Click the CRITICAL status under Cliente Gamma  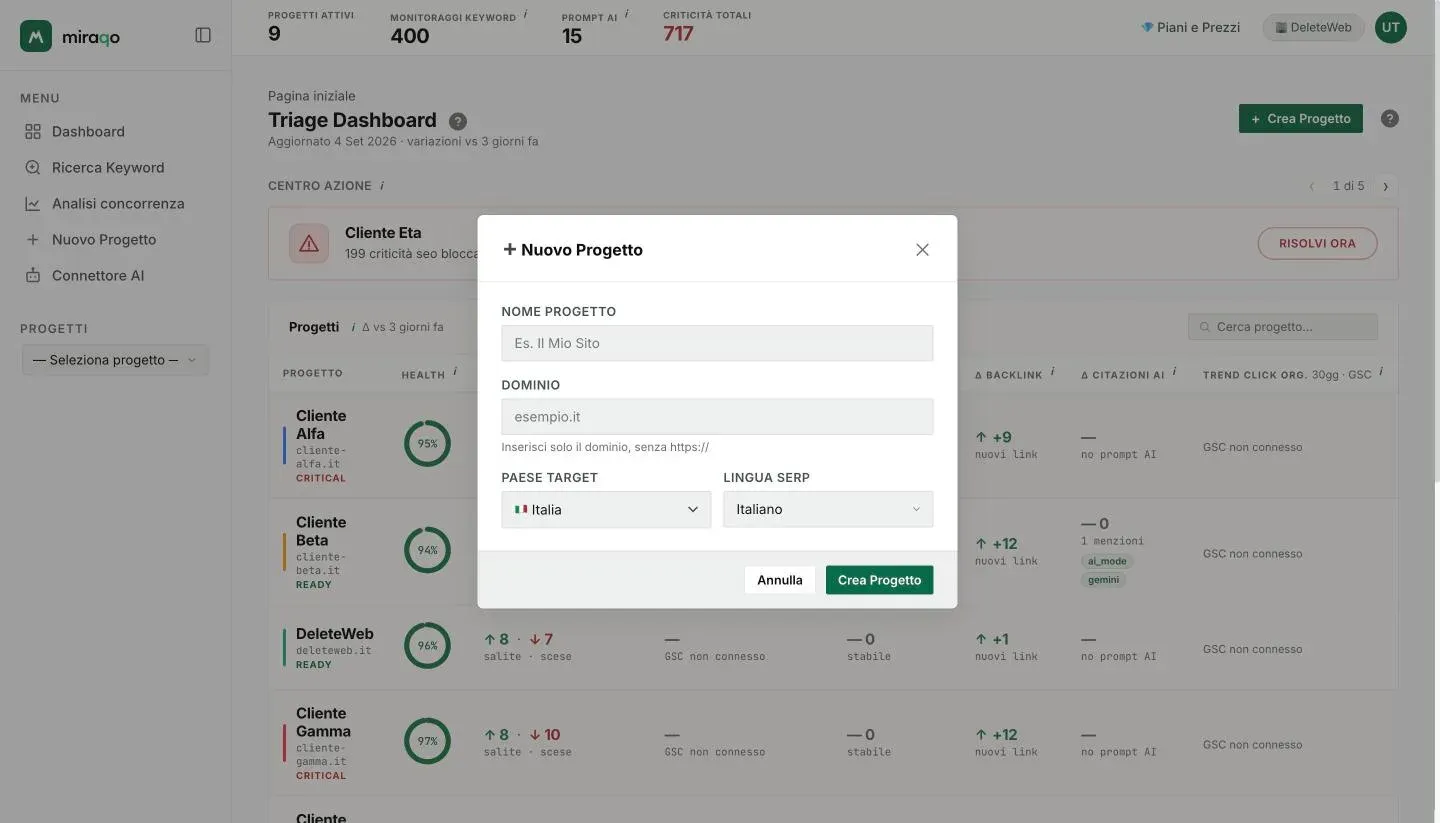321,776
